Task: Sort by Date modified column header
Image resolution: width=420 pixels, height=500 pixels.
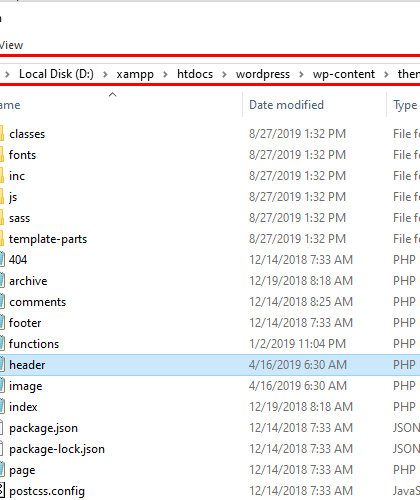Action: click(286, 105)
